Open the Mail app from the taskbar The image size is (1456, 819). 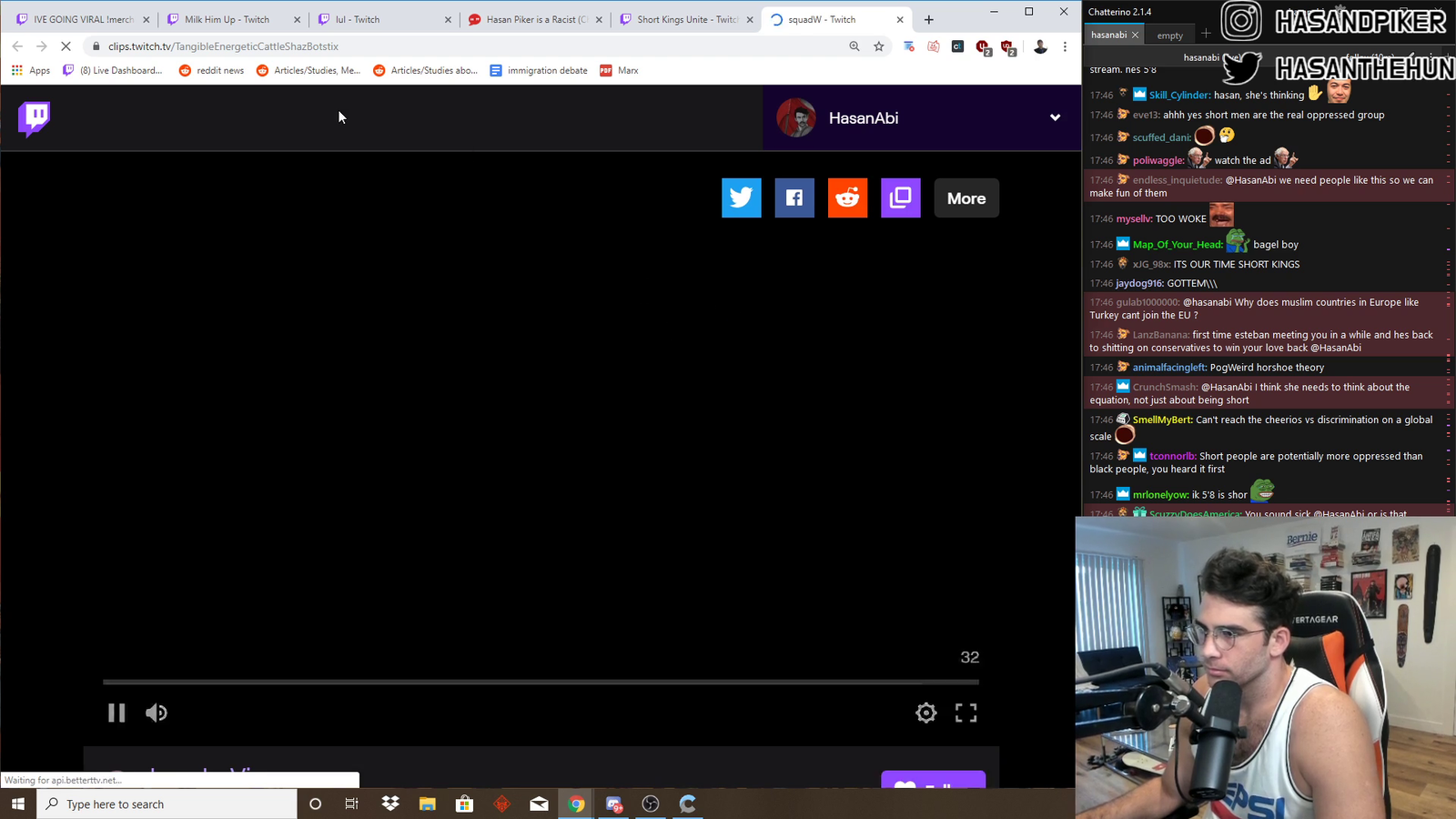coord(540,804)
